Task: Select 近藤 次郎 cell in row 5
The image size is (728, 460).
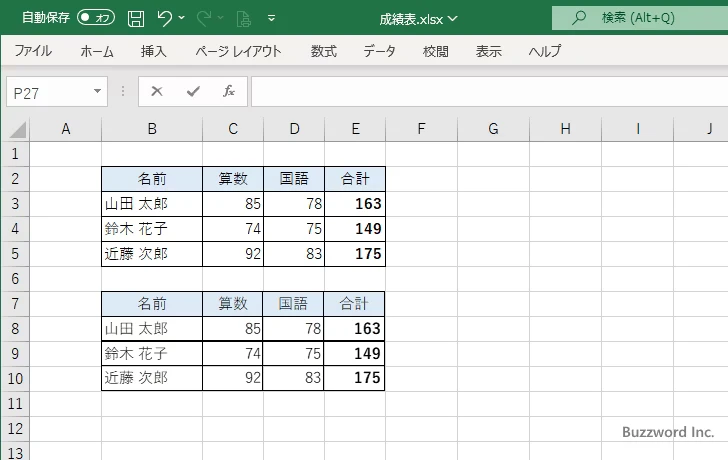Action: point(152,254)
